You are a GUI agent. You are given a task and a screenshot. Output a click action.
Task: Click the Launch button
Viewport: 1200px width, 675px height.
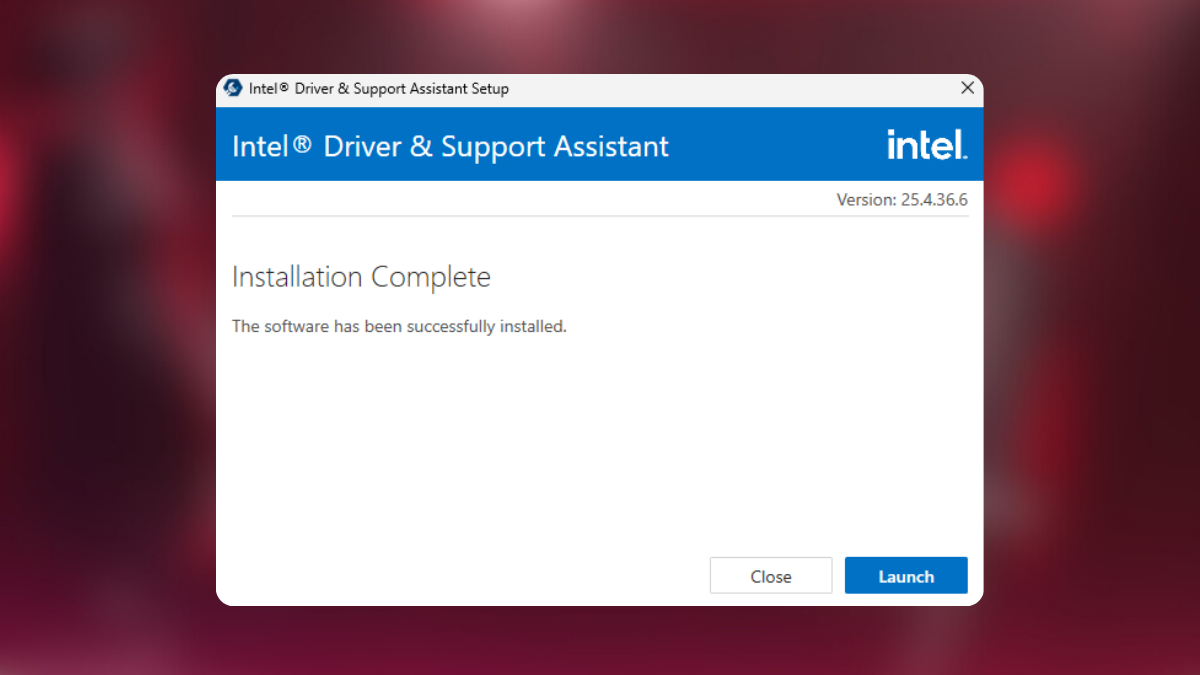coord(905,576)
